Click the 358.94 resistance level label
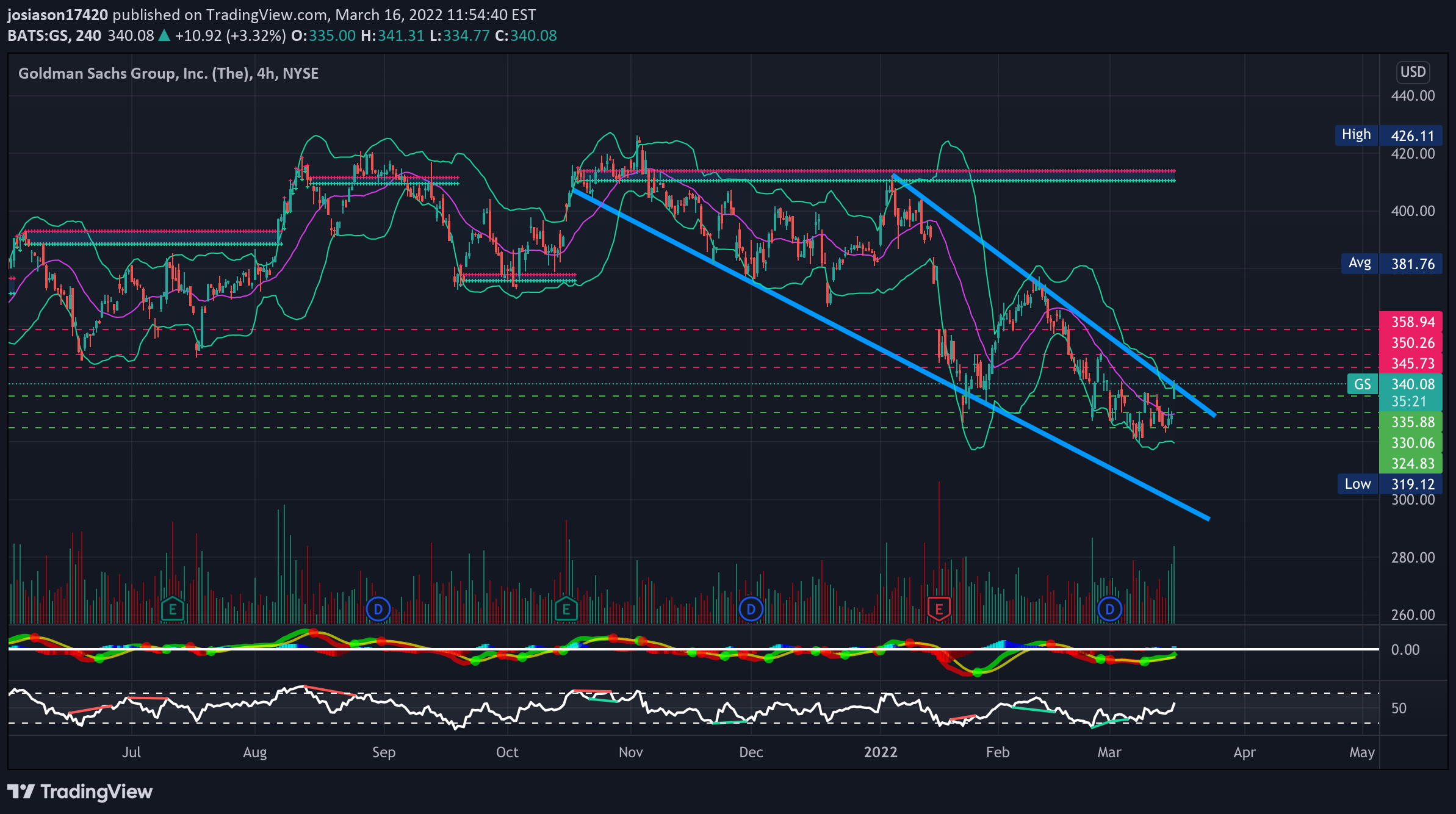Viewport: 1456px width, 814px height. [x=1411, y=322]
